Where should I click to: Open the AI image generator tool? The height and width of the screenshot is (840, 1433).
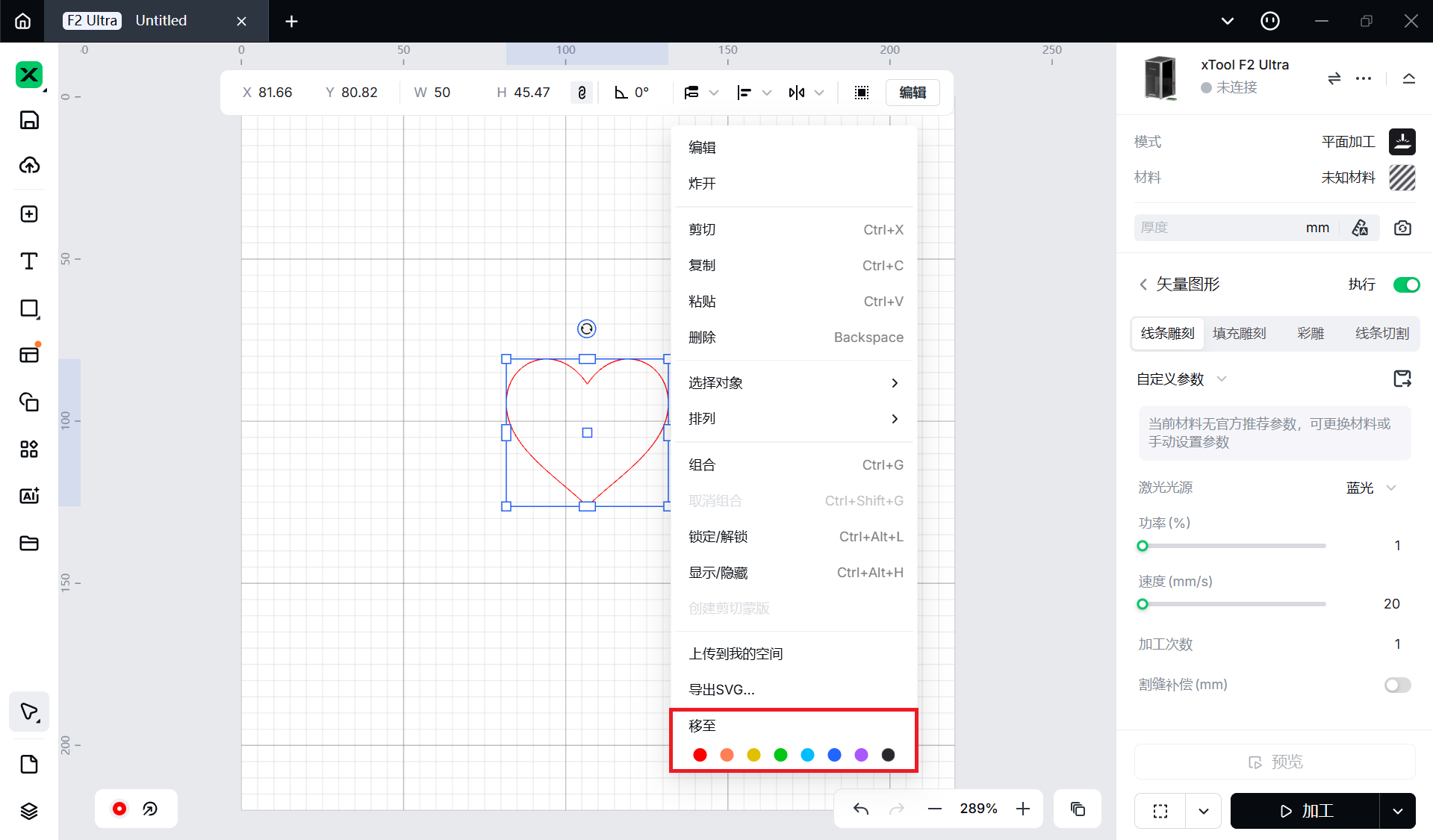click(29, 496)
